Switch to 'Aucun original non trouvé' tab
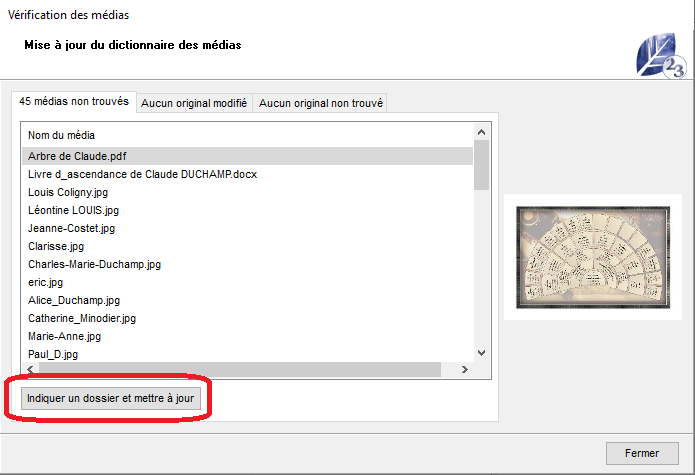The width and height of the screenshot is (695, 475). point(320,103)
